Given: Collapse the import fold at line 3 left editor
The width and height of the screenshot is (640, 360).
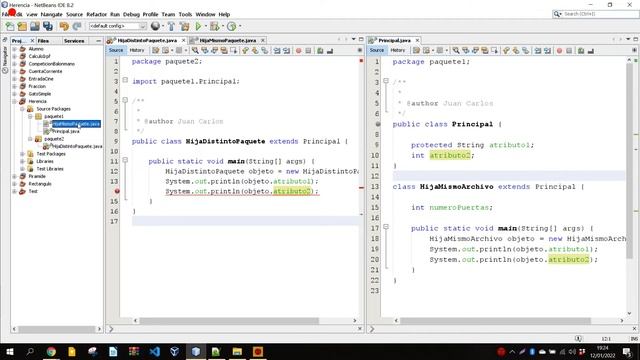Looking at the screenshot, I should pos(125,80).
